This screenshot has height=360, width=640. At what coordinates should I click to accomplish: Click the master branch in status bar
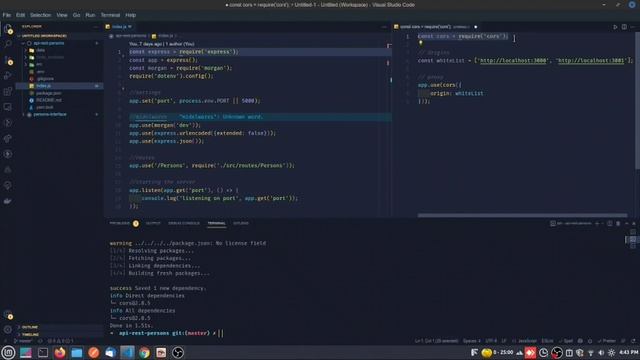click(x=23, y=341)
